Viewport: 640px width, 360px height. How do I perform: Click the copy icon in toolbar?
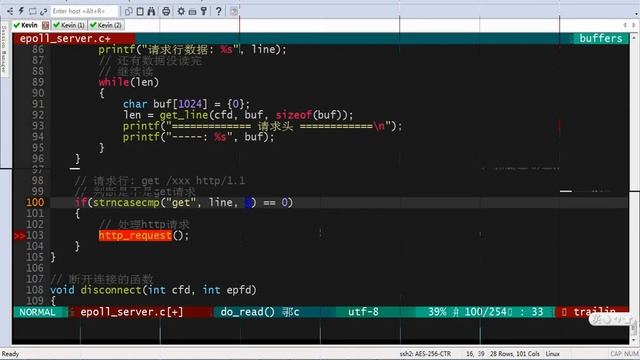(129, 11)
